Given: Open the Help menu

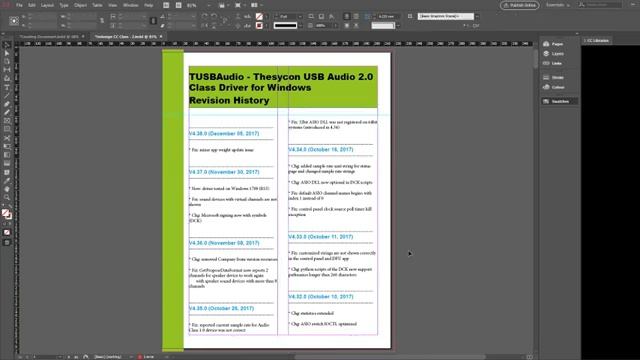Looking at the screenshot, I should point(149,5).
